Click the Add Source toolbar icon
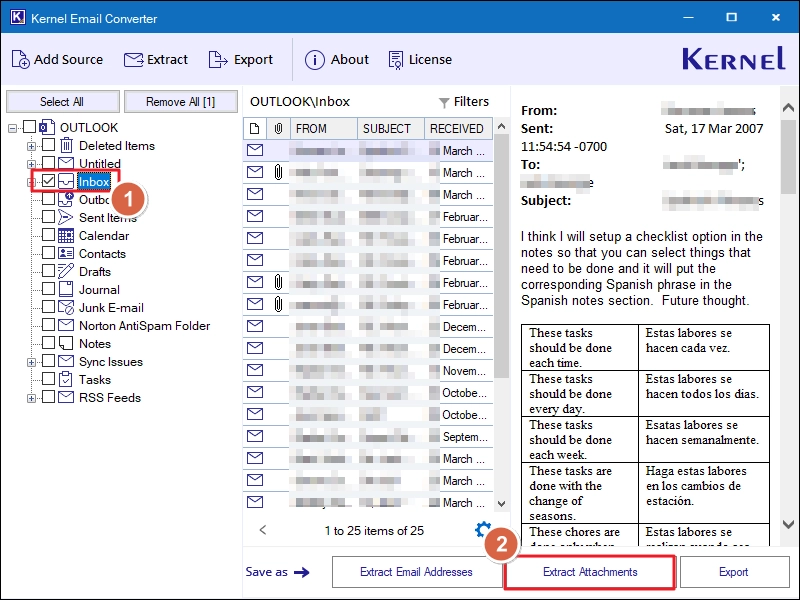Image resolution: width=800 pixels, height=600 pixels. click(x=20, y=60)
